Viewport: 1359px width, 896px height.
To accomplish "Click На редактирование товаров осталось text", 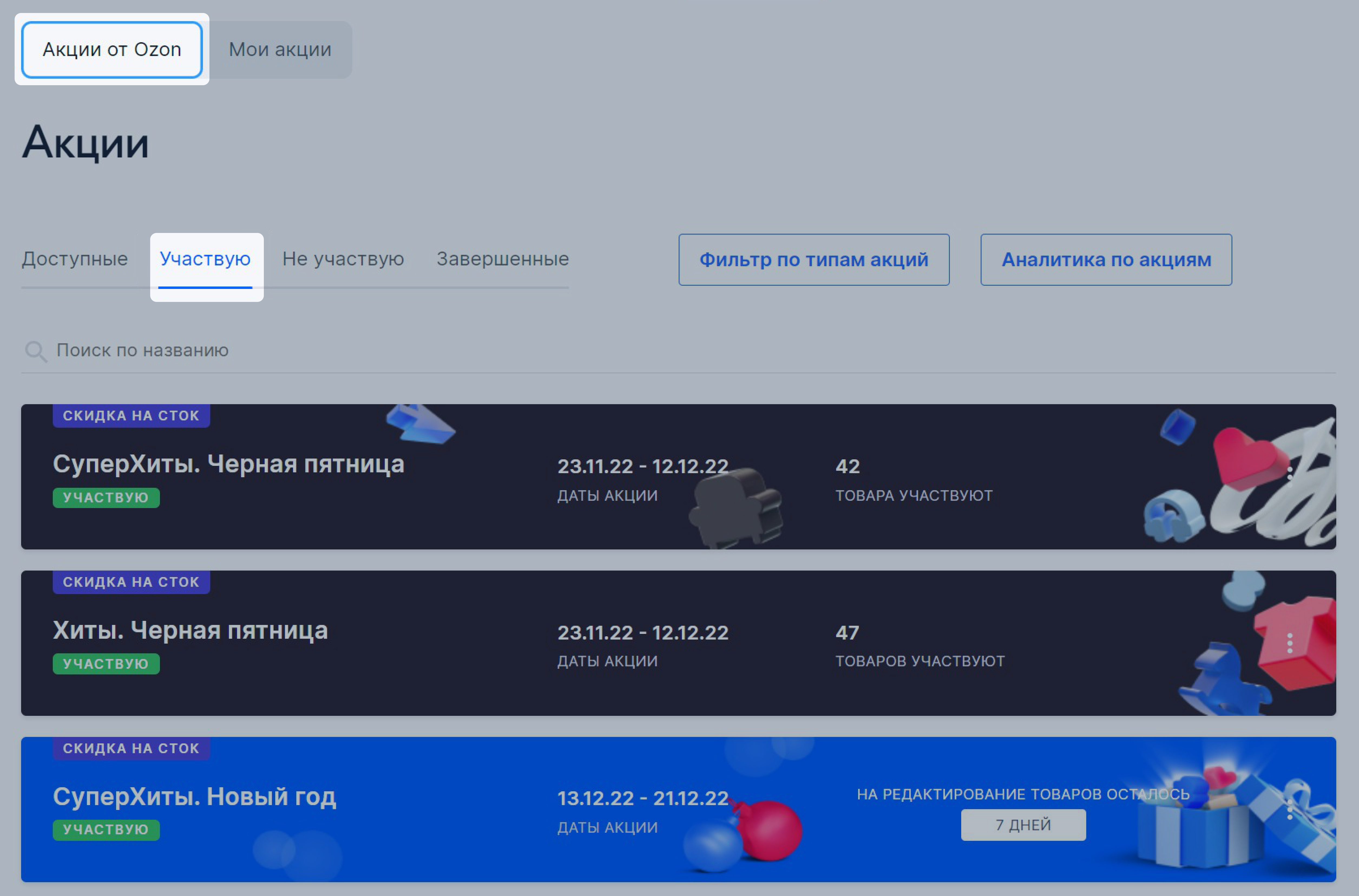I will [1023, 794].
